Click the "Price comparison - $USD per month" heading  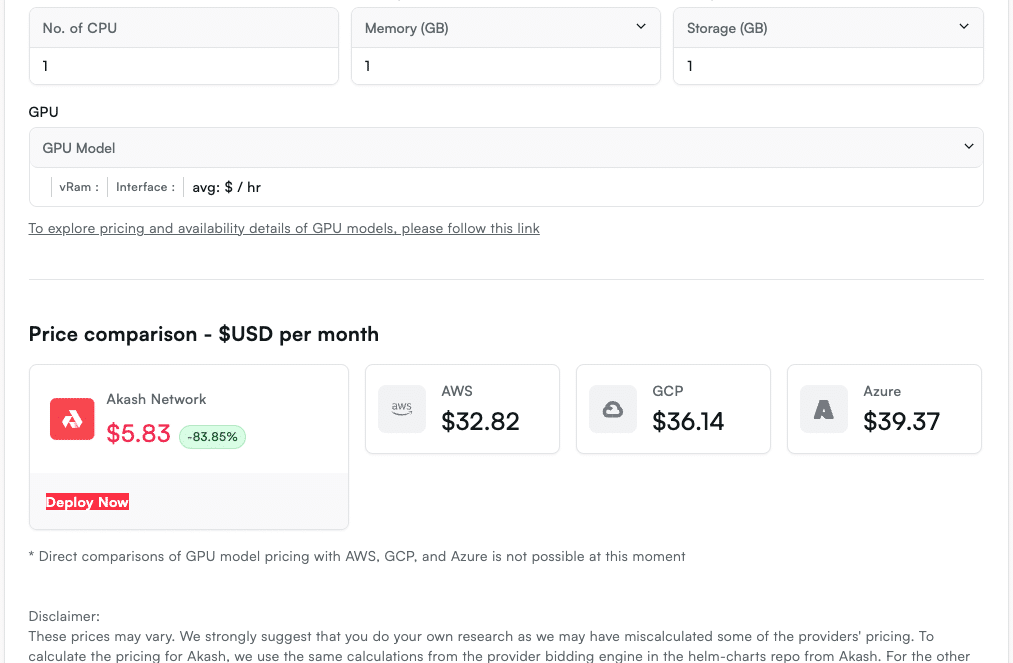point(204,334)
